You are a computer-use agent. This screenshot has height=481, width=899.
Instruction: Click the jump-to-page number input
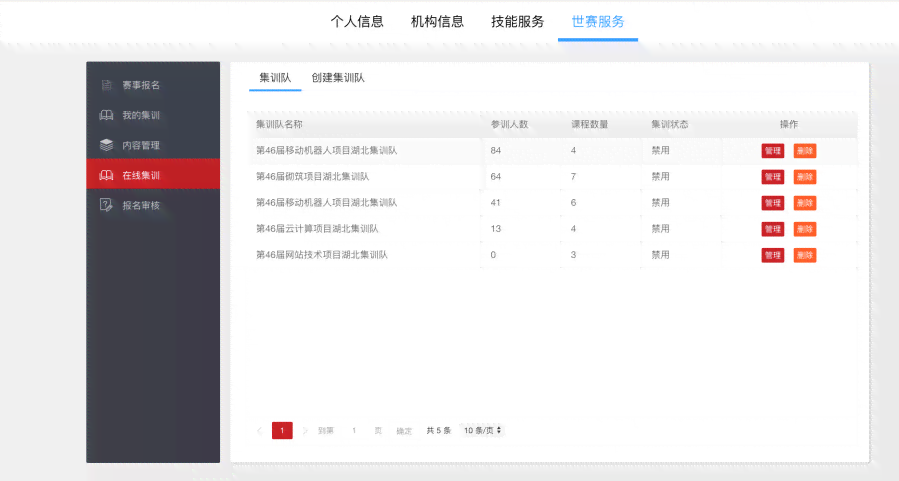(x=354, y=431)
